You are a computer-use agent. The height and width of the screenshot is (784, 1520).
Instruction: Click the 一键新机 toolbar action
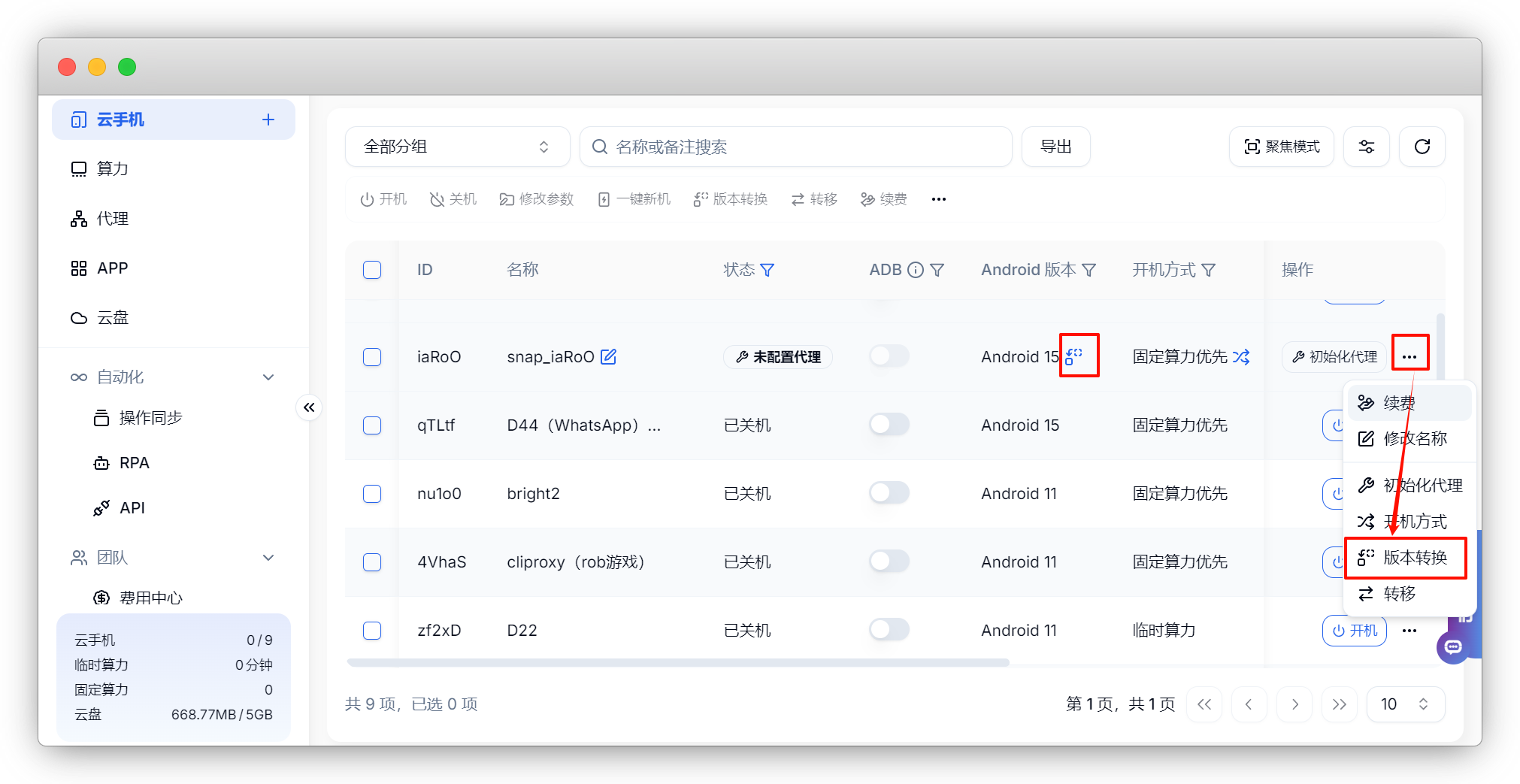tap(634, 199)
